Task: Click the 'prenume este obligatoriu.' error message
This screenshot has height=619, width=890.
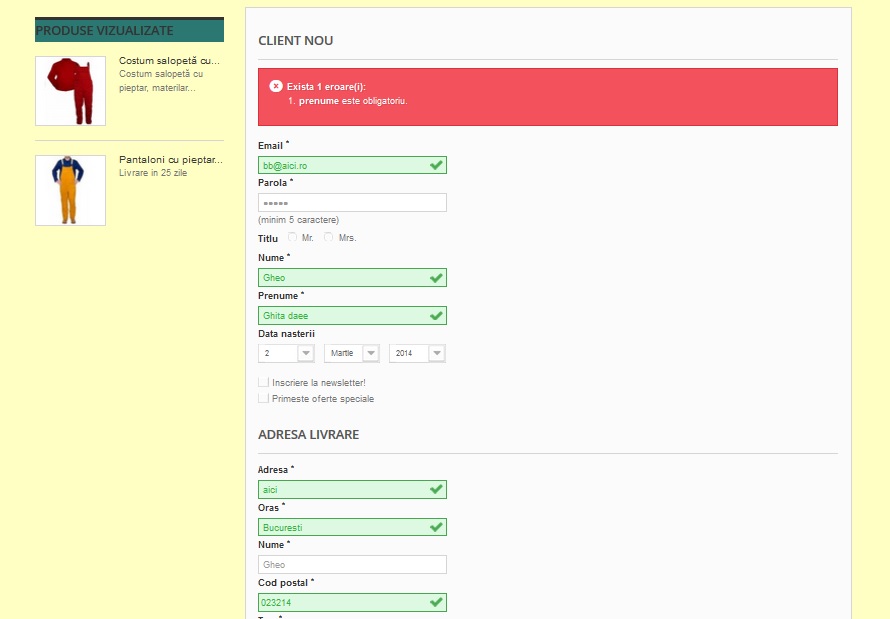Action: [x=353, y=101]
